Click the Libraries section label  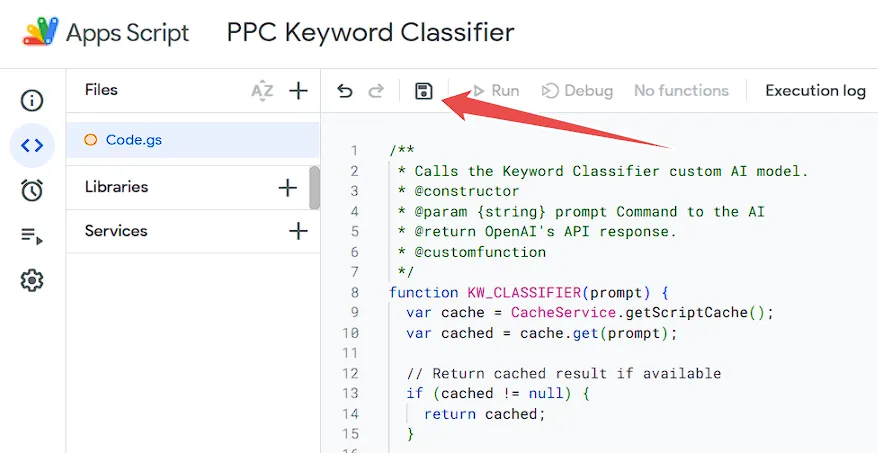(116, 187)
